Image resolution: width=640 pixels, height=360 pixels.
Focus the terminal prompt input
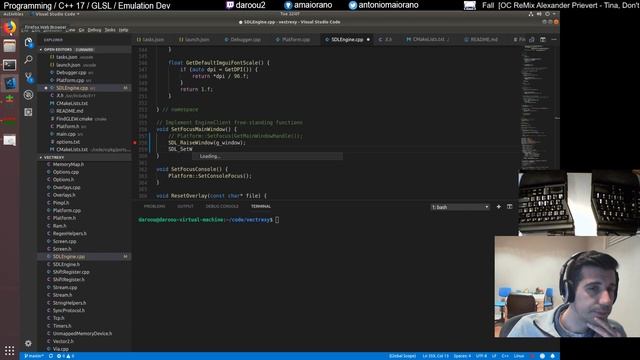277,220
